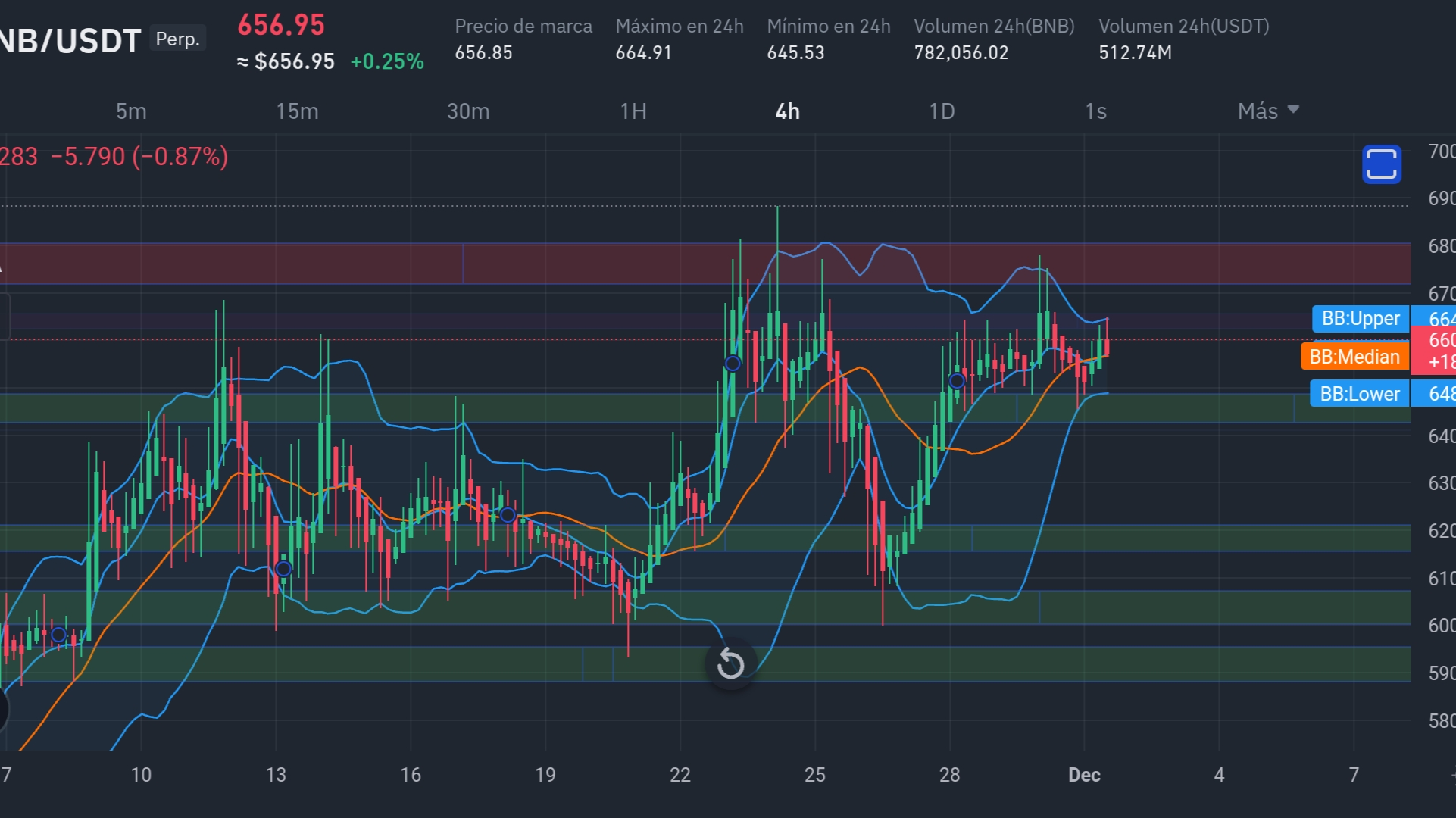Click the BB:Lower indicator label
Screen dimensions: 1456x818
pos(1359,394)
